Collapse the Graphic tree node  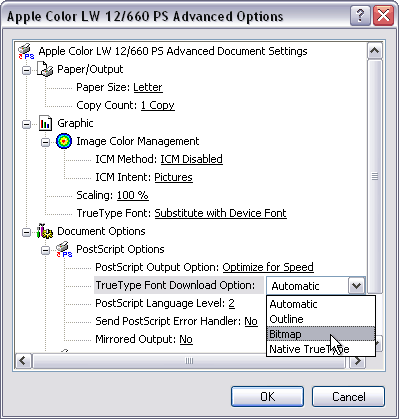pos(27,124)
